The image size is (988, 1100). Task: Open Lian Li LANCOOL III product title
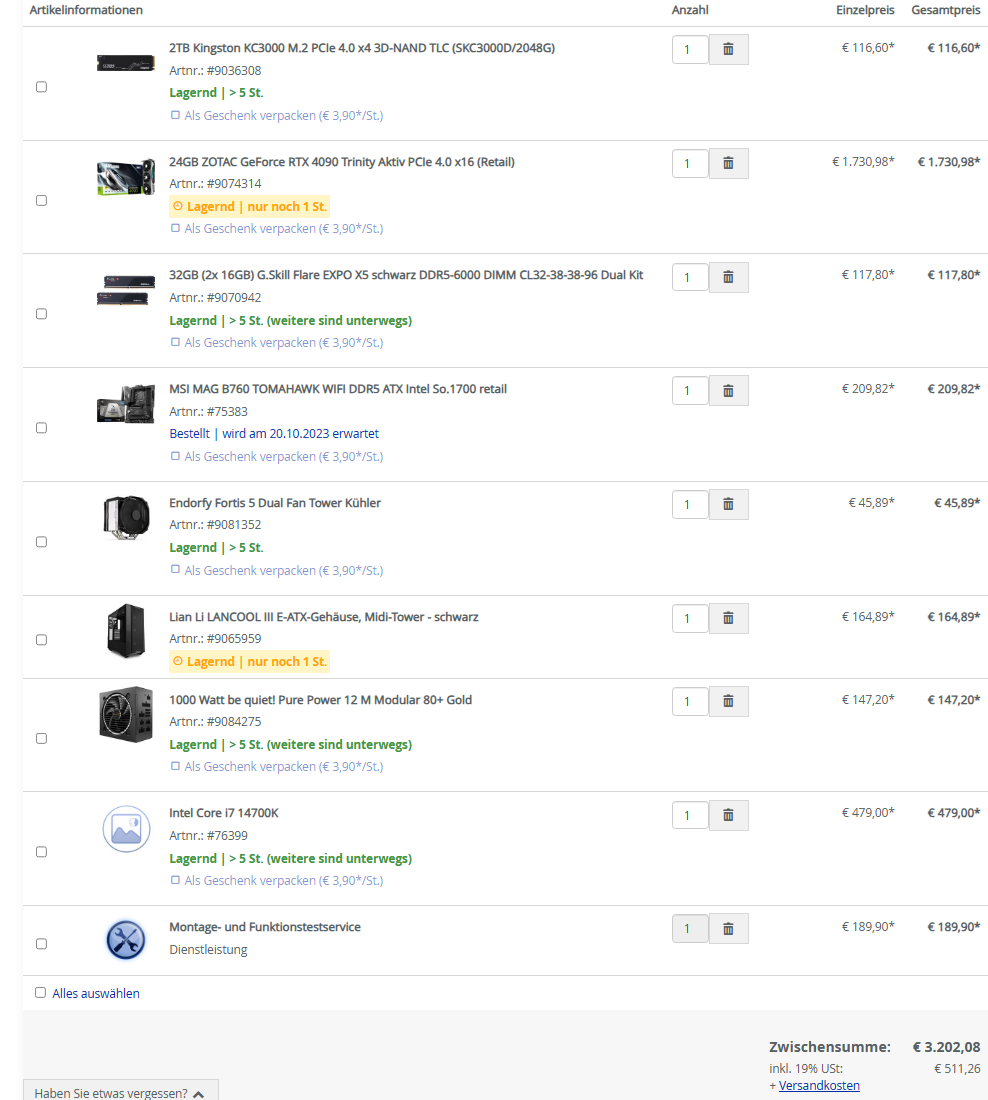pos(323,617)
